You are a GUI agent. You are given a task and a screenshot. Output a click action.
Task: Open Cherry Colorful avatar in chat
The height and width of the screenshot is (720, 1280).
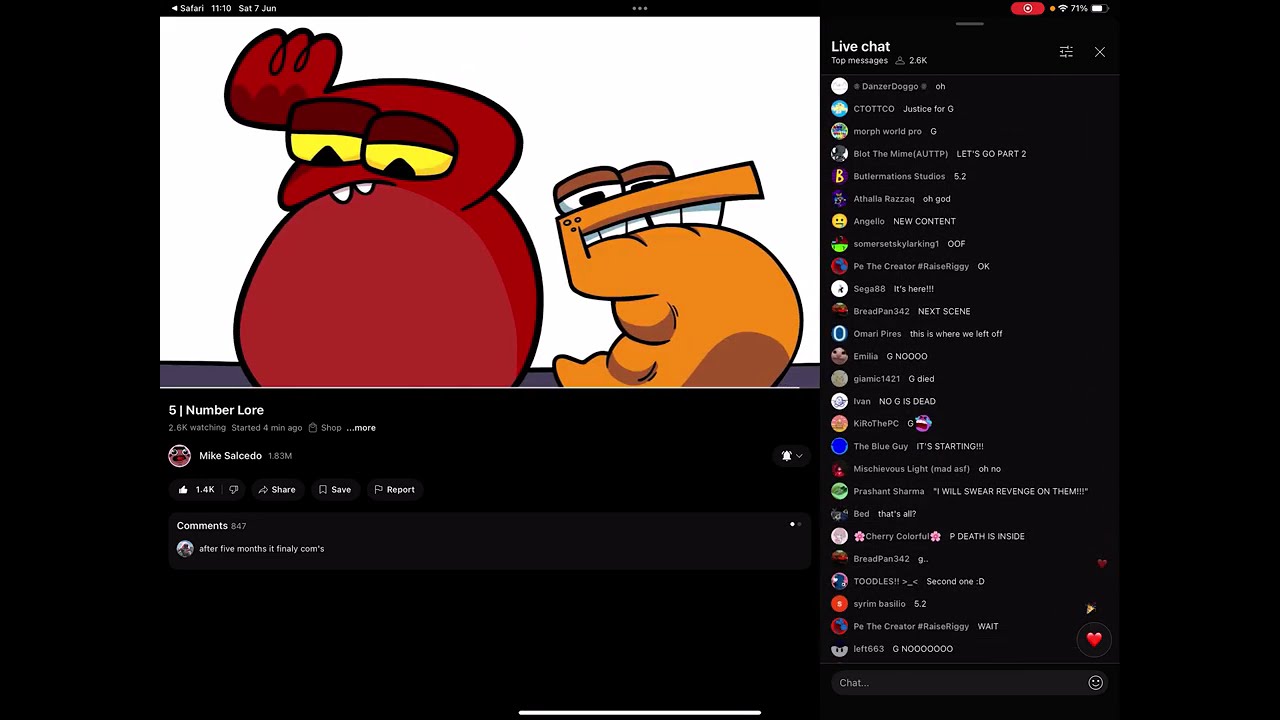tap(839, 536)
